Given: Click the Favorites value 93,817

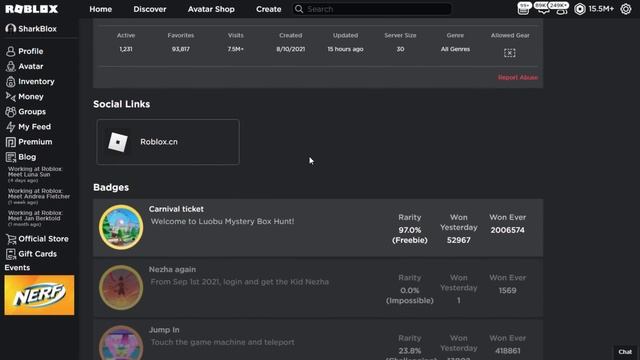Looking at the screenshot, I should [x=181, y=49].
